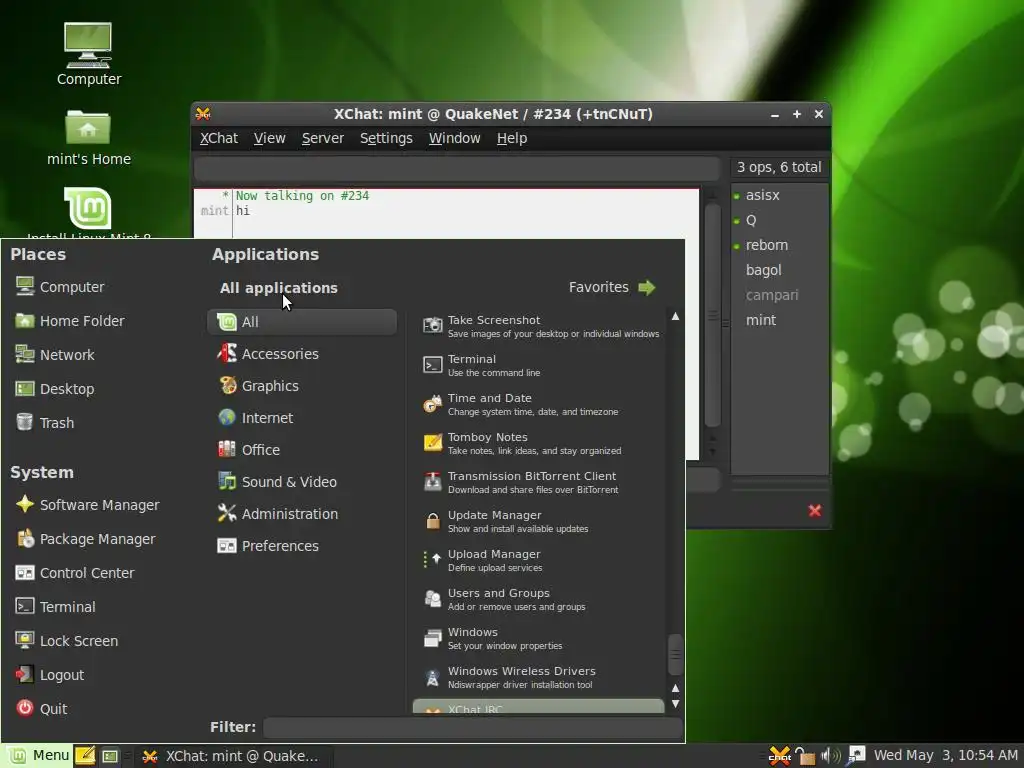Click update lock icon in tray
Image resolution: width=1024 pixels, height=768 pixels.
805,756
